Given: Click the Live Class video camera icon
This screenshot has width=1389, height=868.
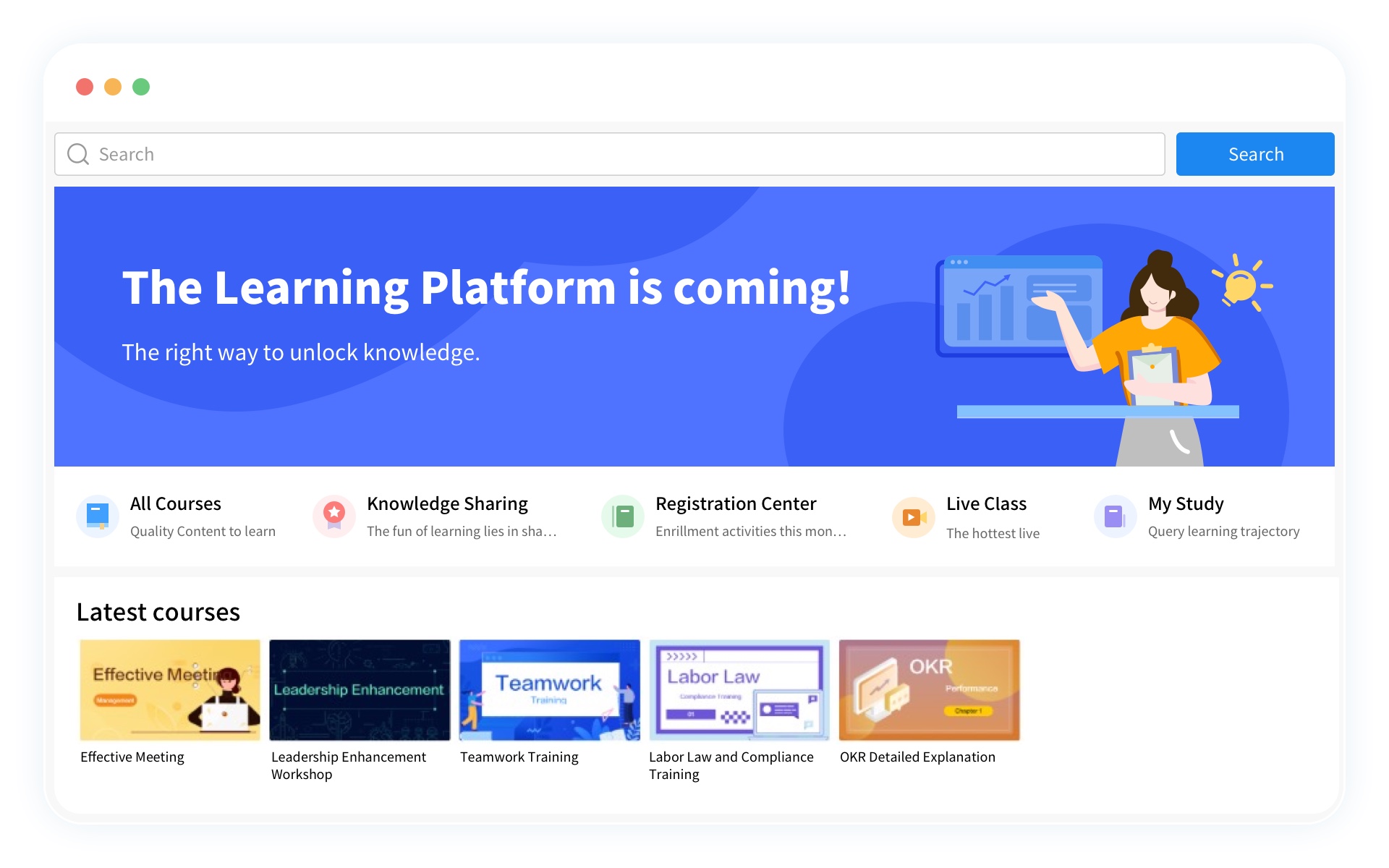Looking at the screenshot, I should [x=913, y=517].
